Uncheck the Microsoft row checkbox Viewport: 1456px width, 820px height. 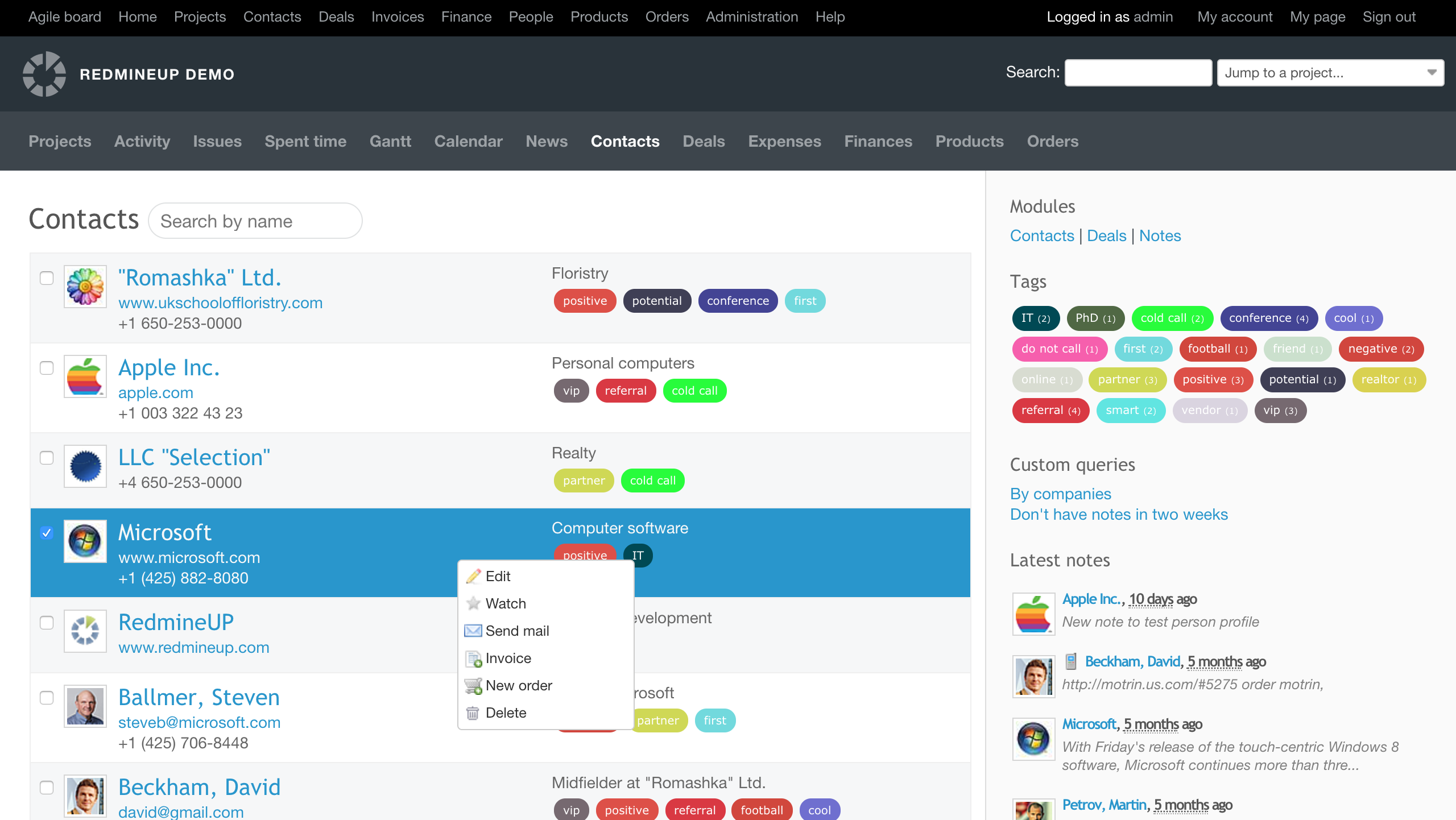(46, 533)
